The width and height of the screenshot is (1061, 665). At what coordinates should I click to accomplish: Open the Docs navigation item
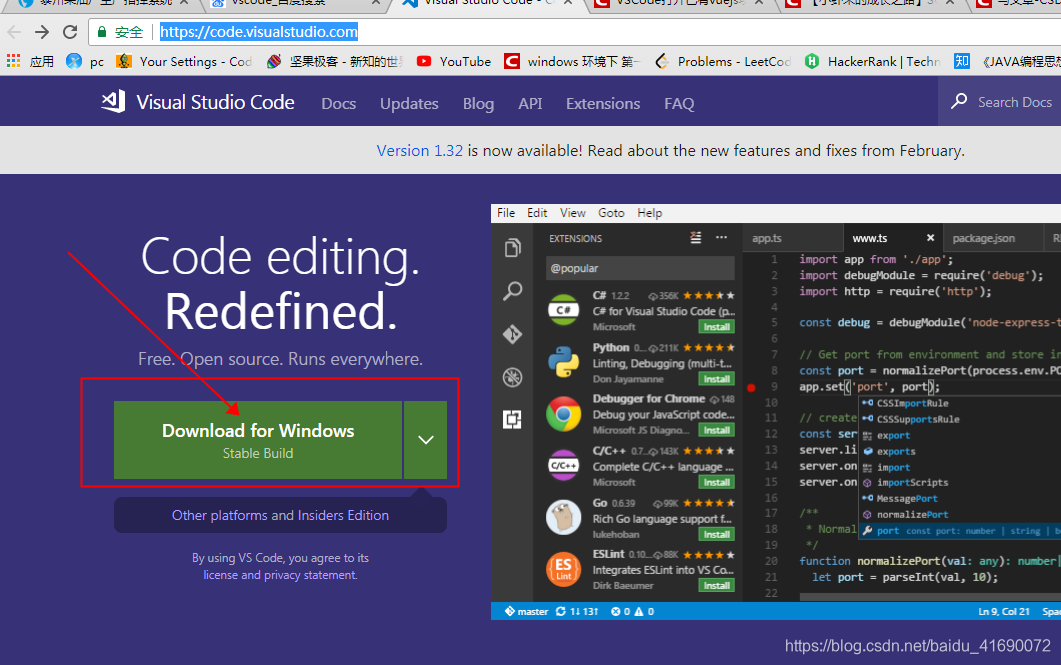coord(338,104)
